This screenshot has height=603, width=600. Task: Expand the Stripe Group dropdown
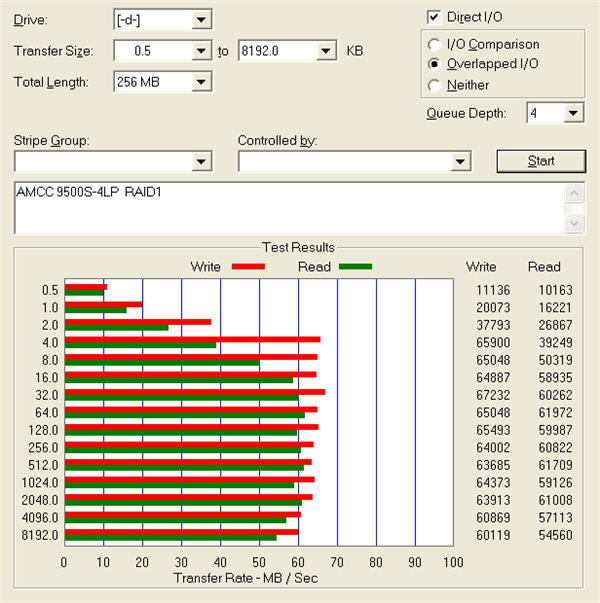pos(113,162)
